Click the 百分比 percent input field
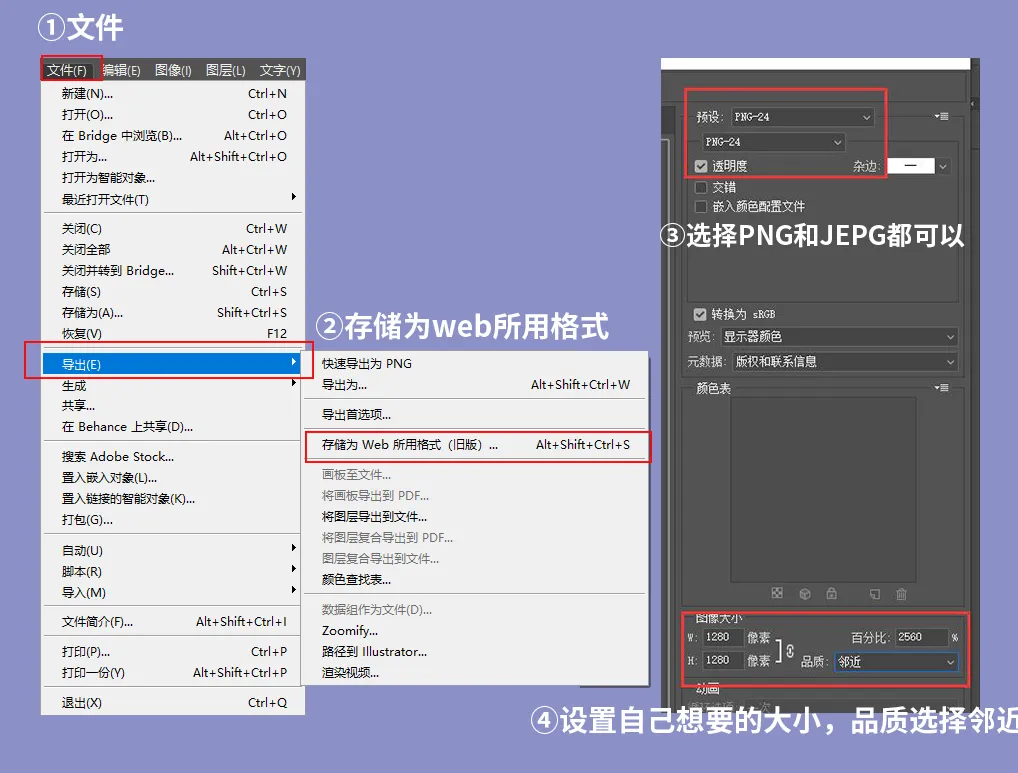The width and height of the screenshot is (1018, 773). pos(922,637)
